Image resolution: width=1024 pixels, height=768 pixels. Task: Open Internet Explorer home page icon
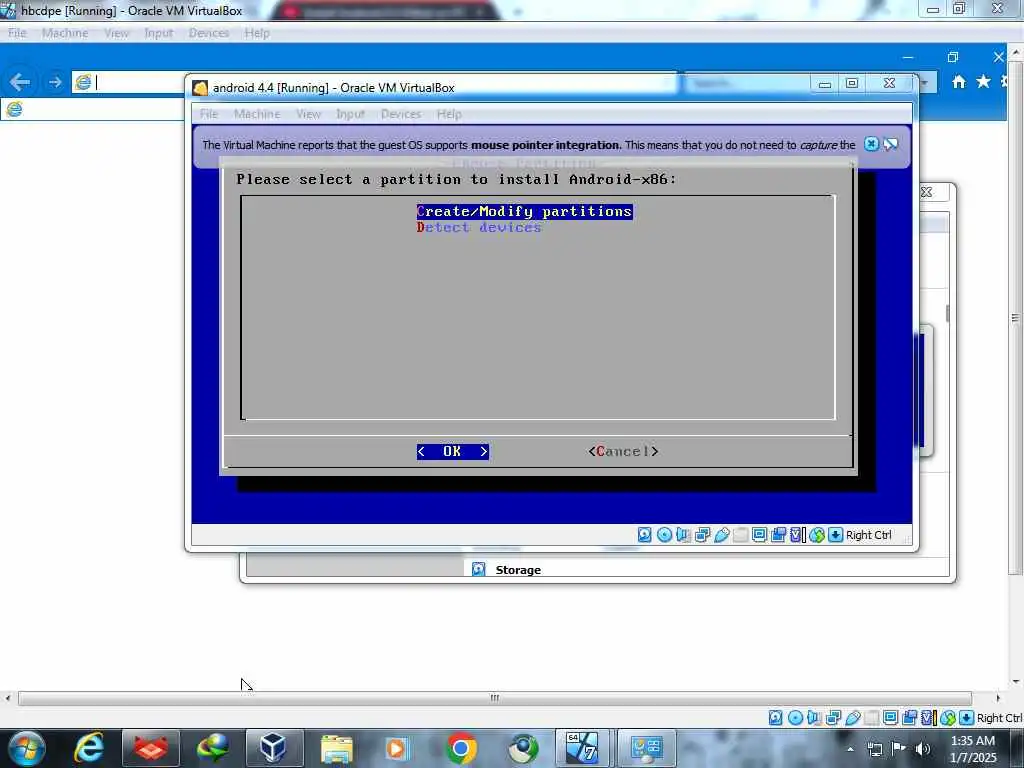coord(959,82)
